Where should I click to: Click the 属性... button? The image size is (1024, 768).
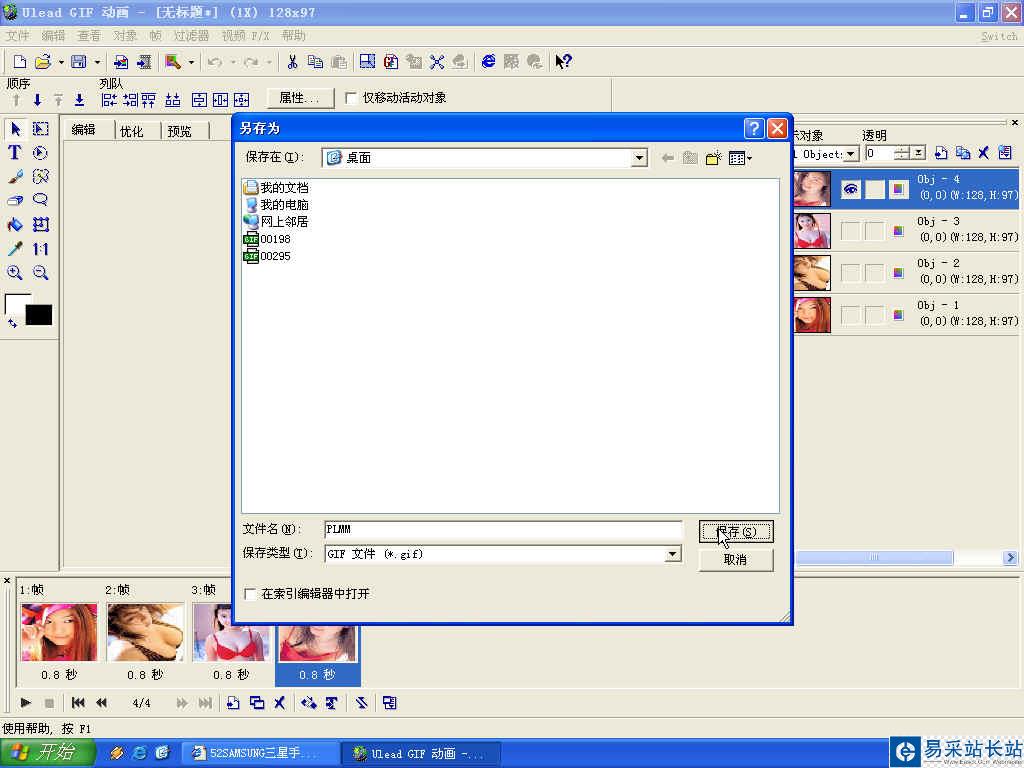[300, 98]
